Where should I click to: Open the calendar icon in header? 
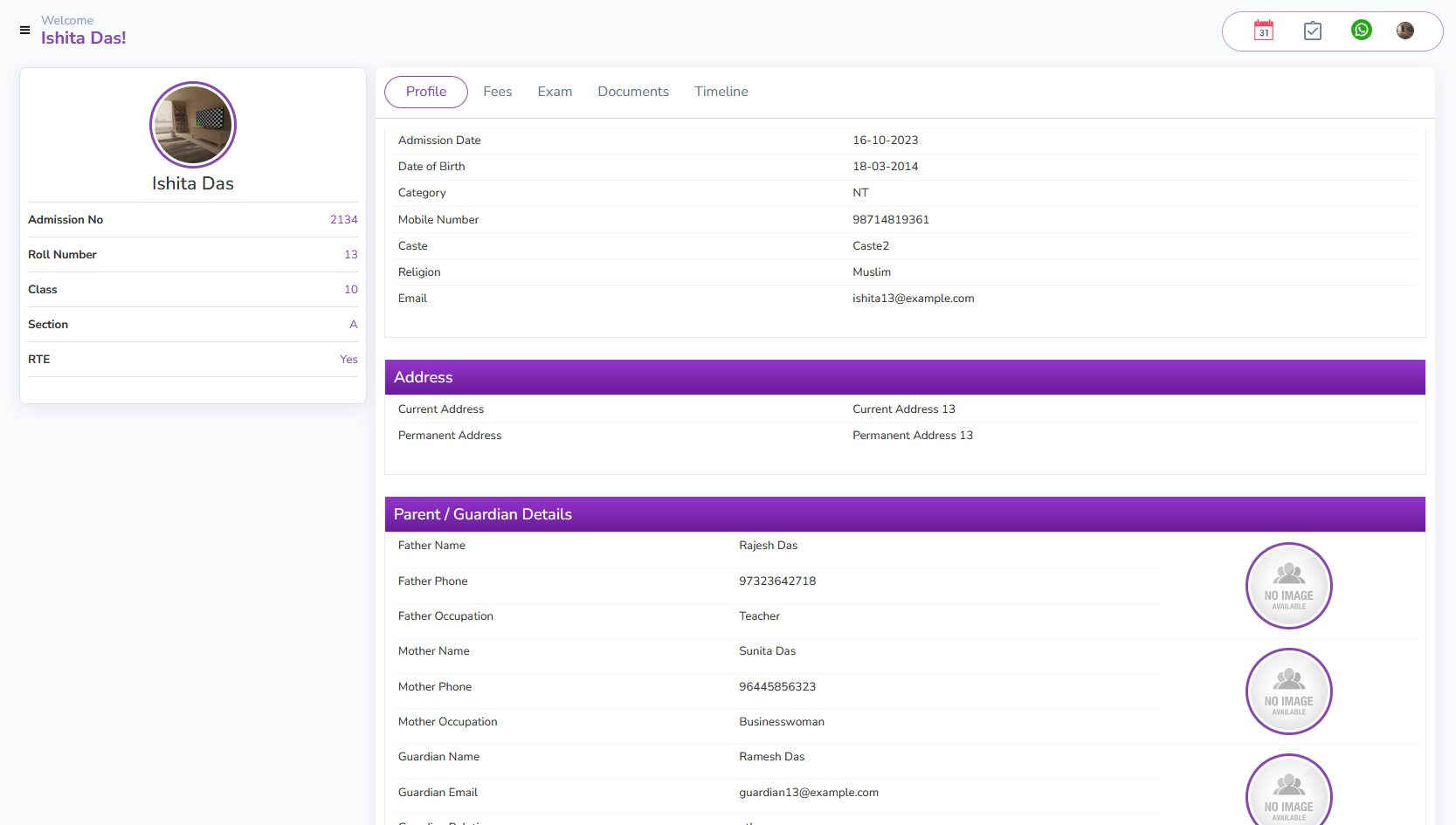[1263, 31]
